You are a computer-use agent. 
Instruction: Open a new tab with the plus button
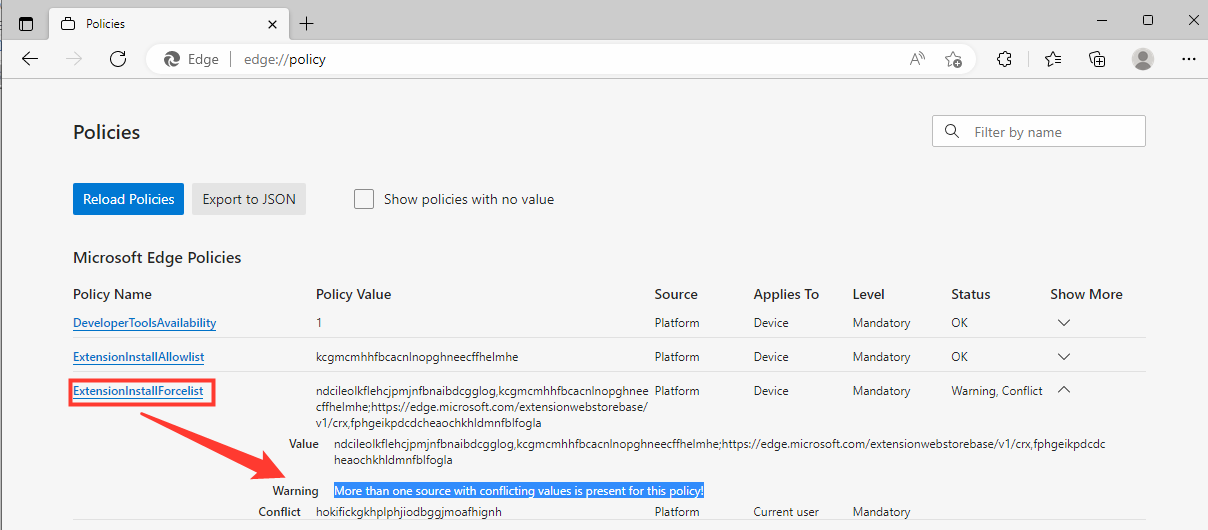click(306, 23)
